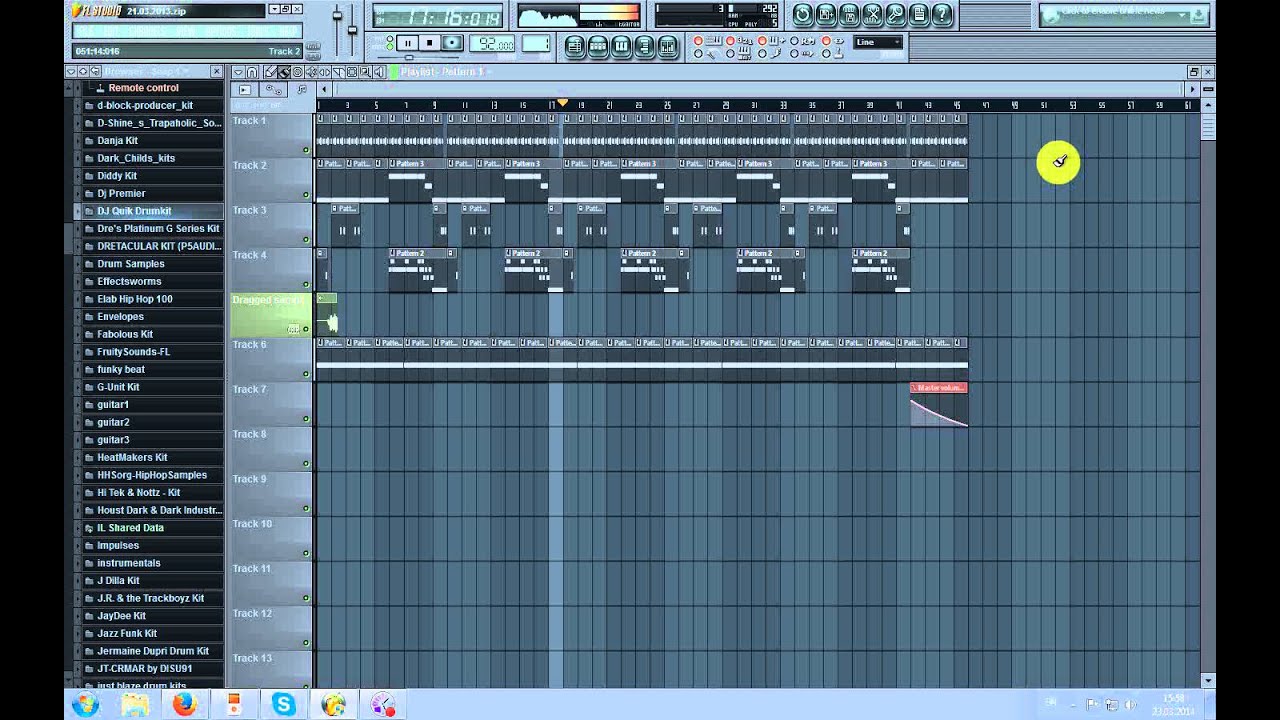
Task: Click the master volume slider
Action: pyautogui.click(x=337, y=15)
